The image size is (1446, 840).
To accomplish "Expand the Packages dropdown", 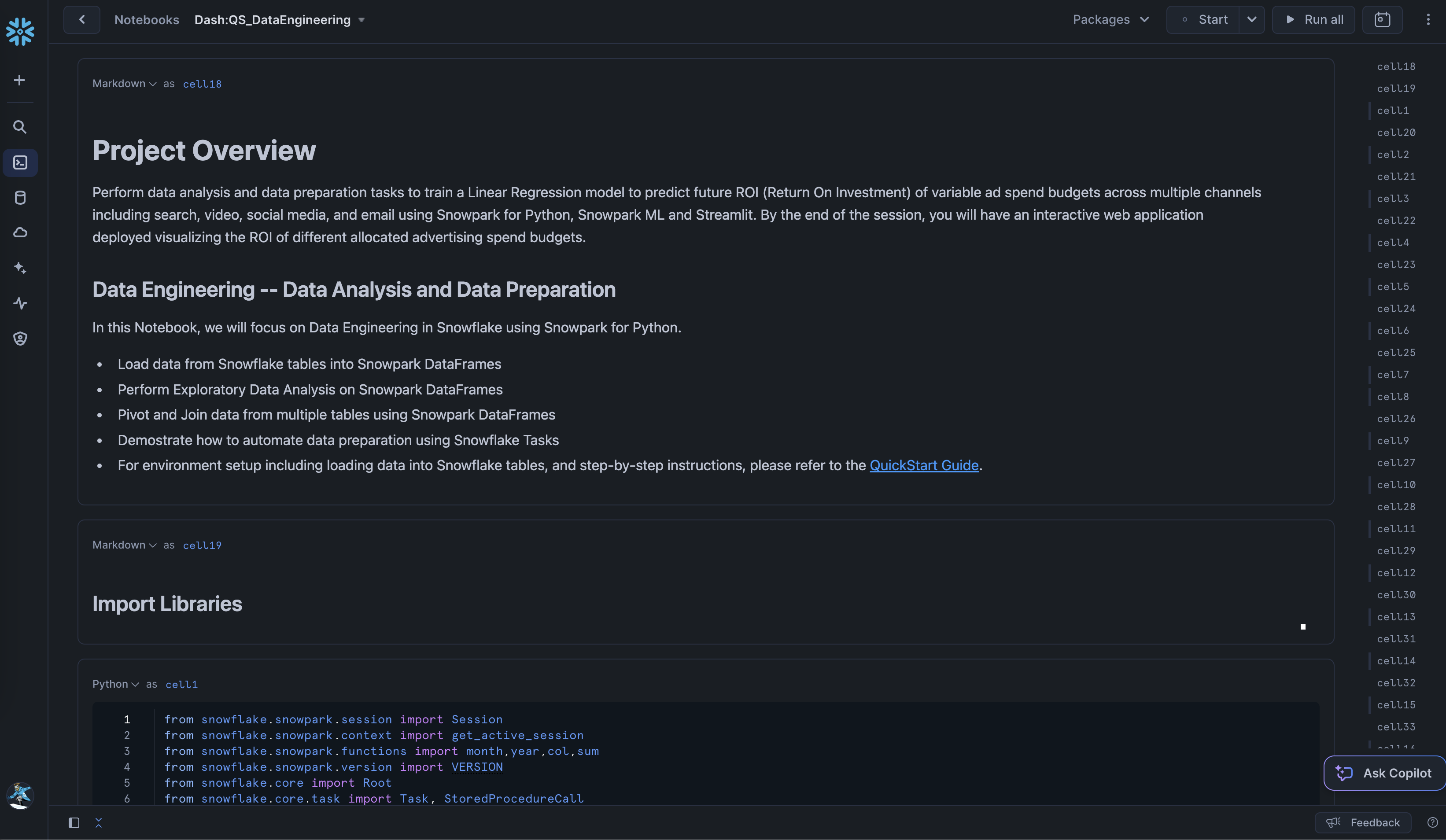I will pos(1111,19).
